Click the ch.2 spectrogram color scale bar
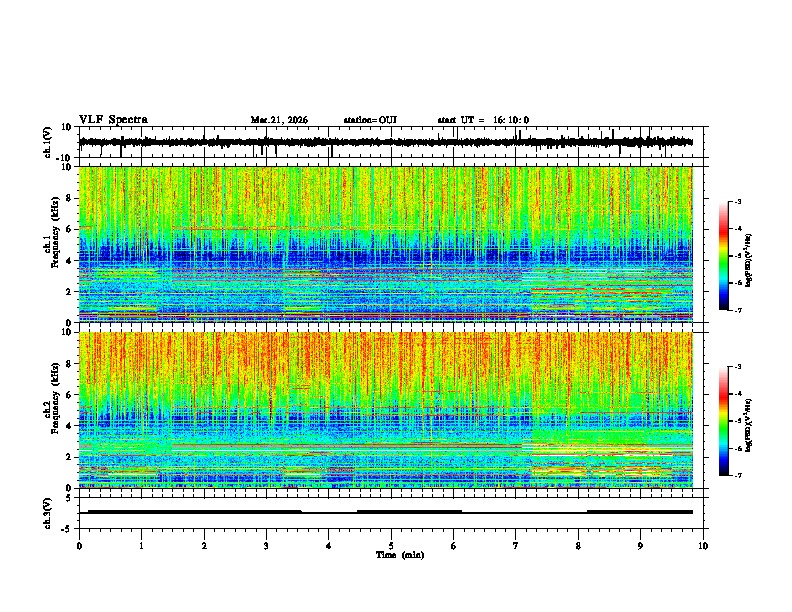 tap(724, 421)
